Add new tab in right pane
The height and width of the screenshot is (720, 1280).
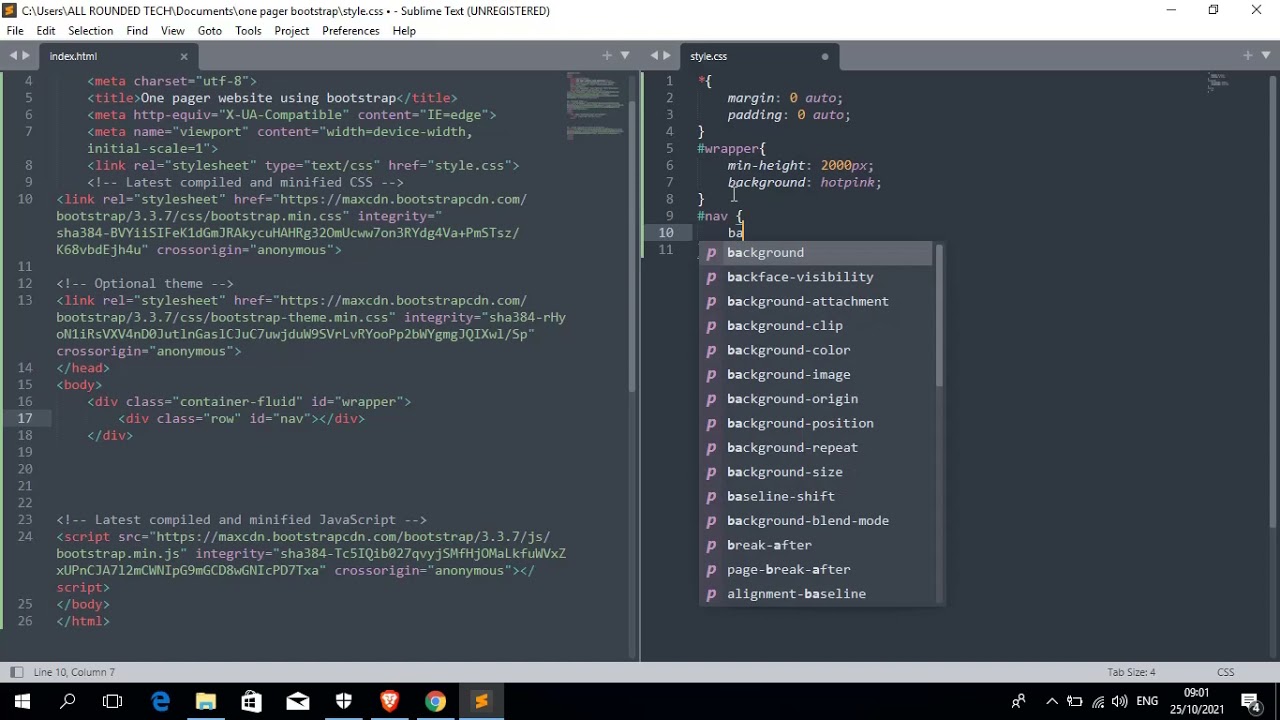point(1248,55)
